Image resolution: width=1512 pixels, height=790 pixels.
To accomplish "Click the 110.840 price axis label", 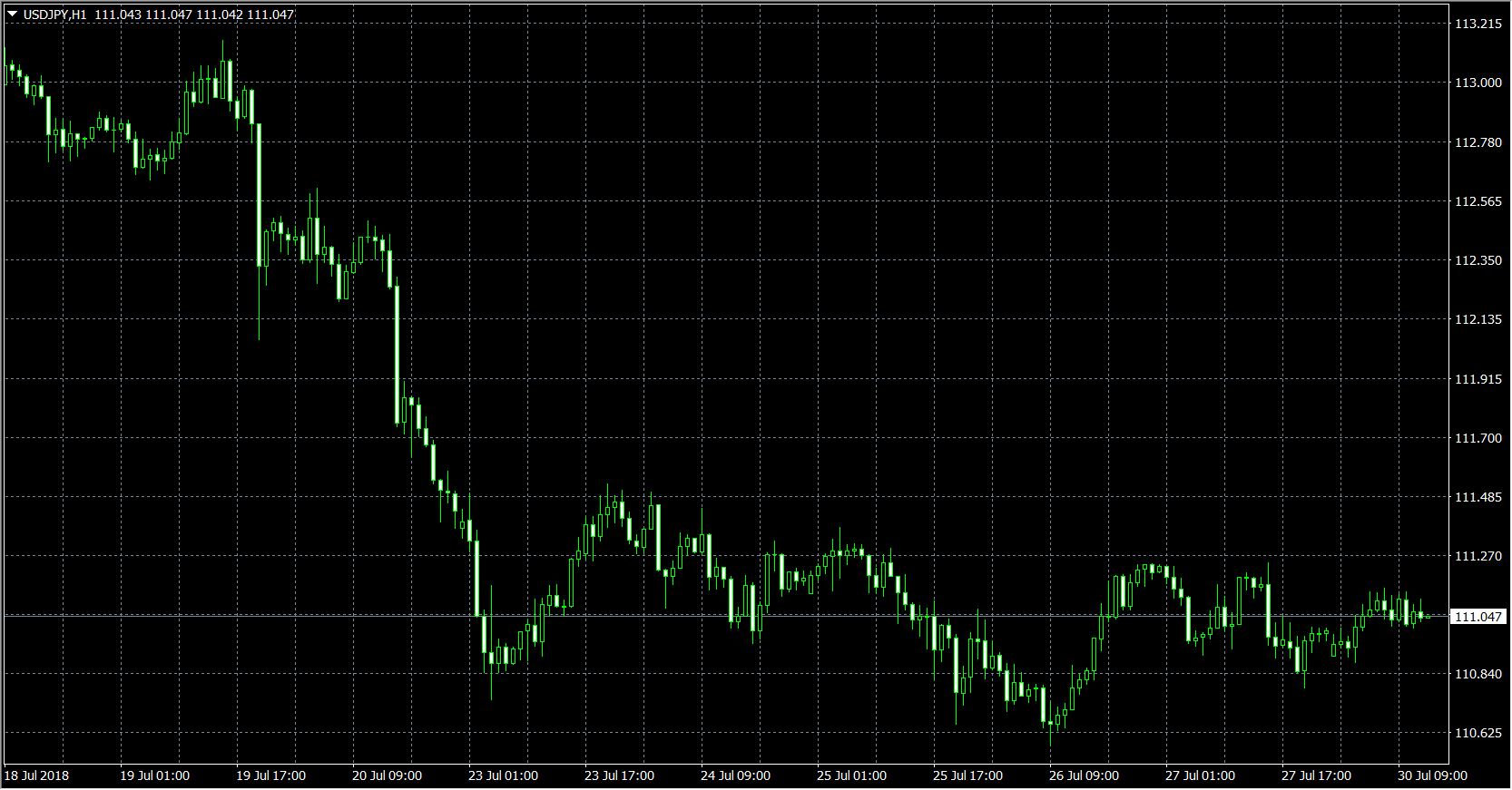I will [x=1478, y=674].
